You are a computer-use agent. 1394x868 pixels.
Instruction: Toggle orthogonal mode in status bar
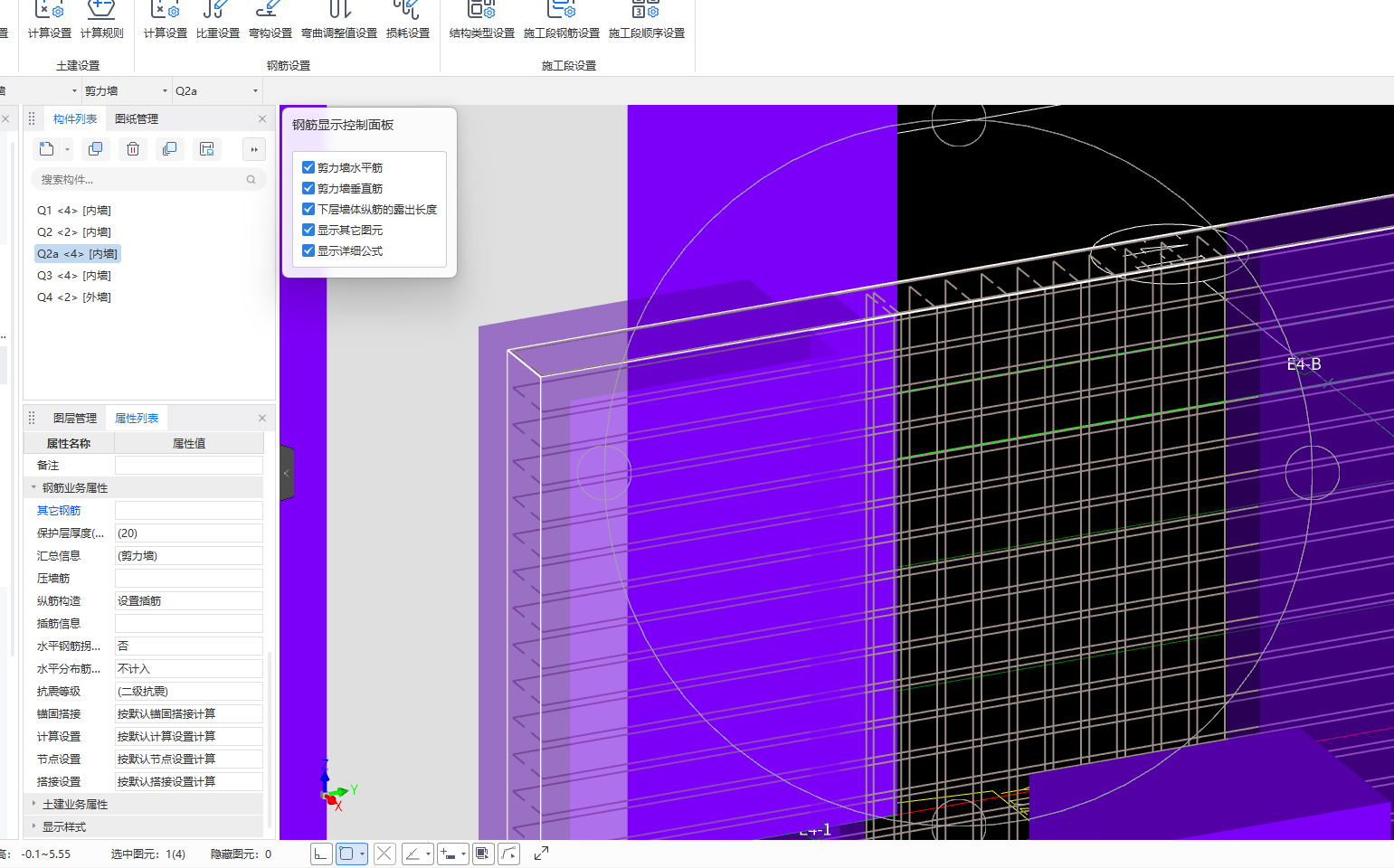(x=321, y=854)
